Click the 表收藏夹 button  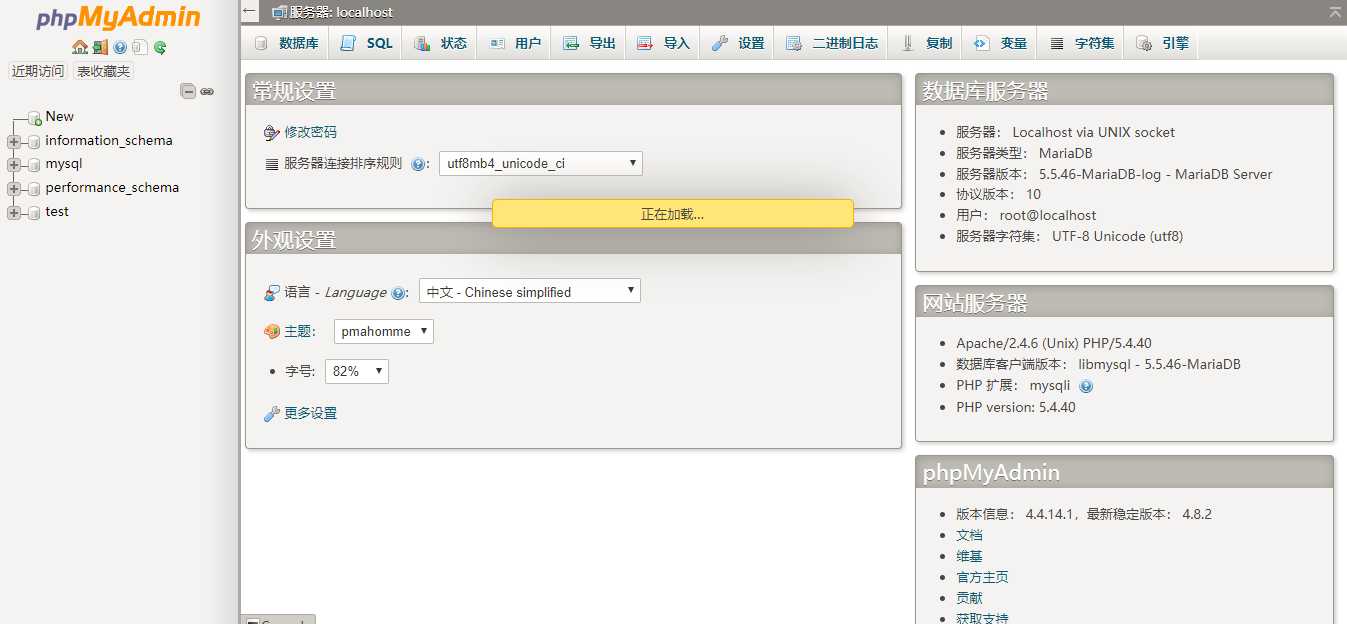coord(104,71)
